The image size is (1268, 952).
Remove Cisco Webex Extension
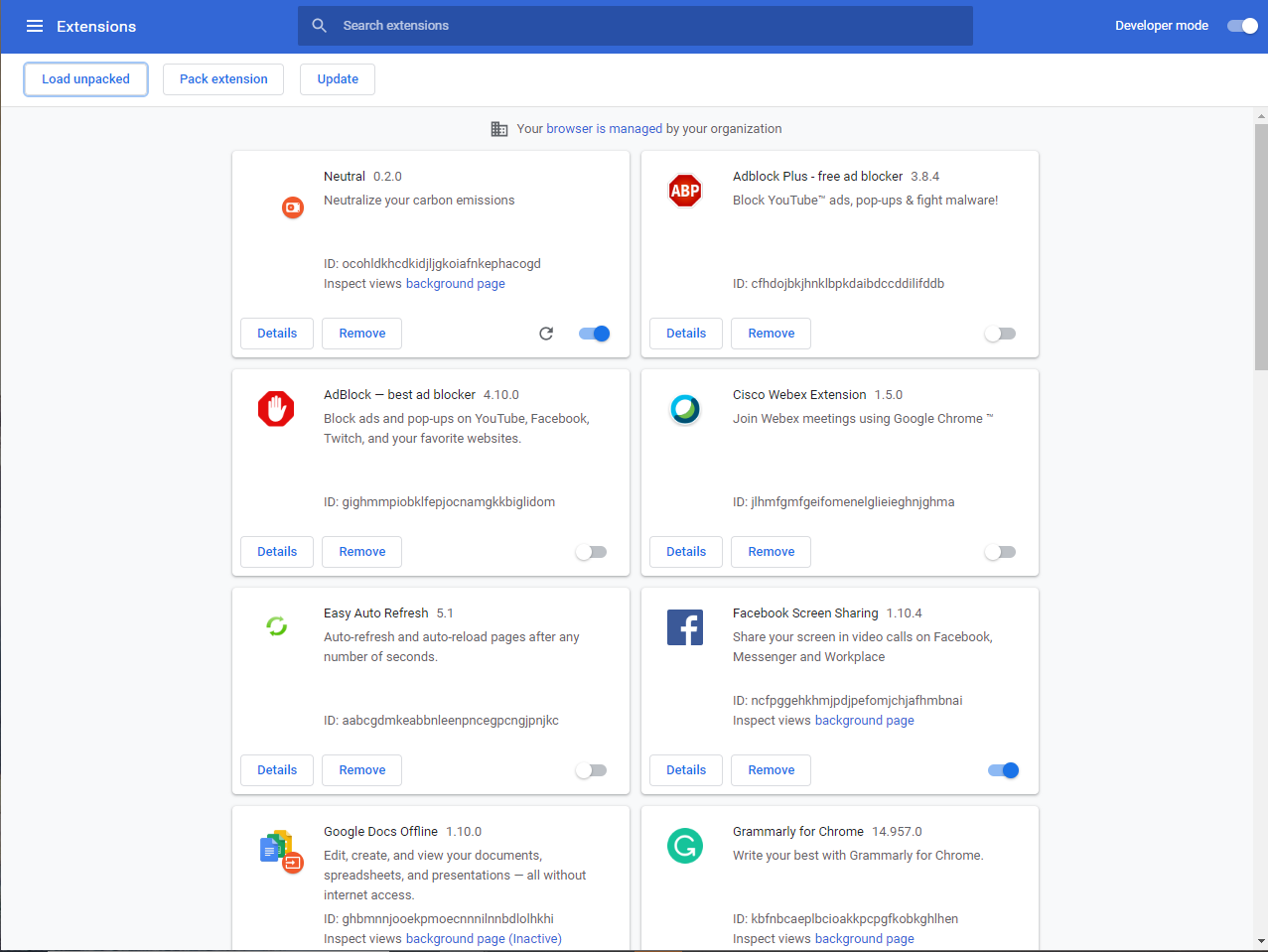(x=772, y=552)
